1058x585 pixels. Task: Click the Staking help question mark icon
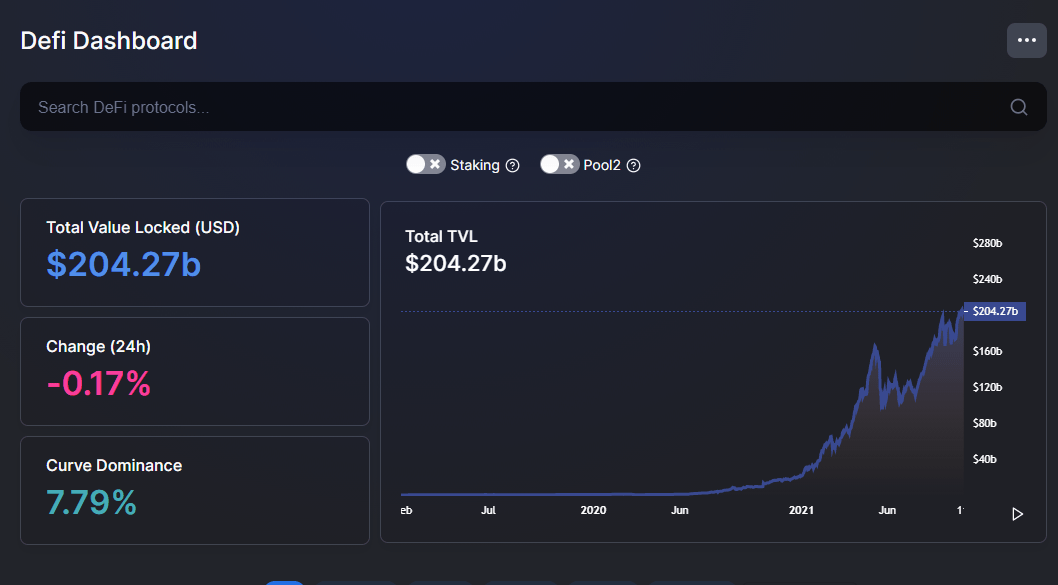click(x=512, y=165)
